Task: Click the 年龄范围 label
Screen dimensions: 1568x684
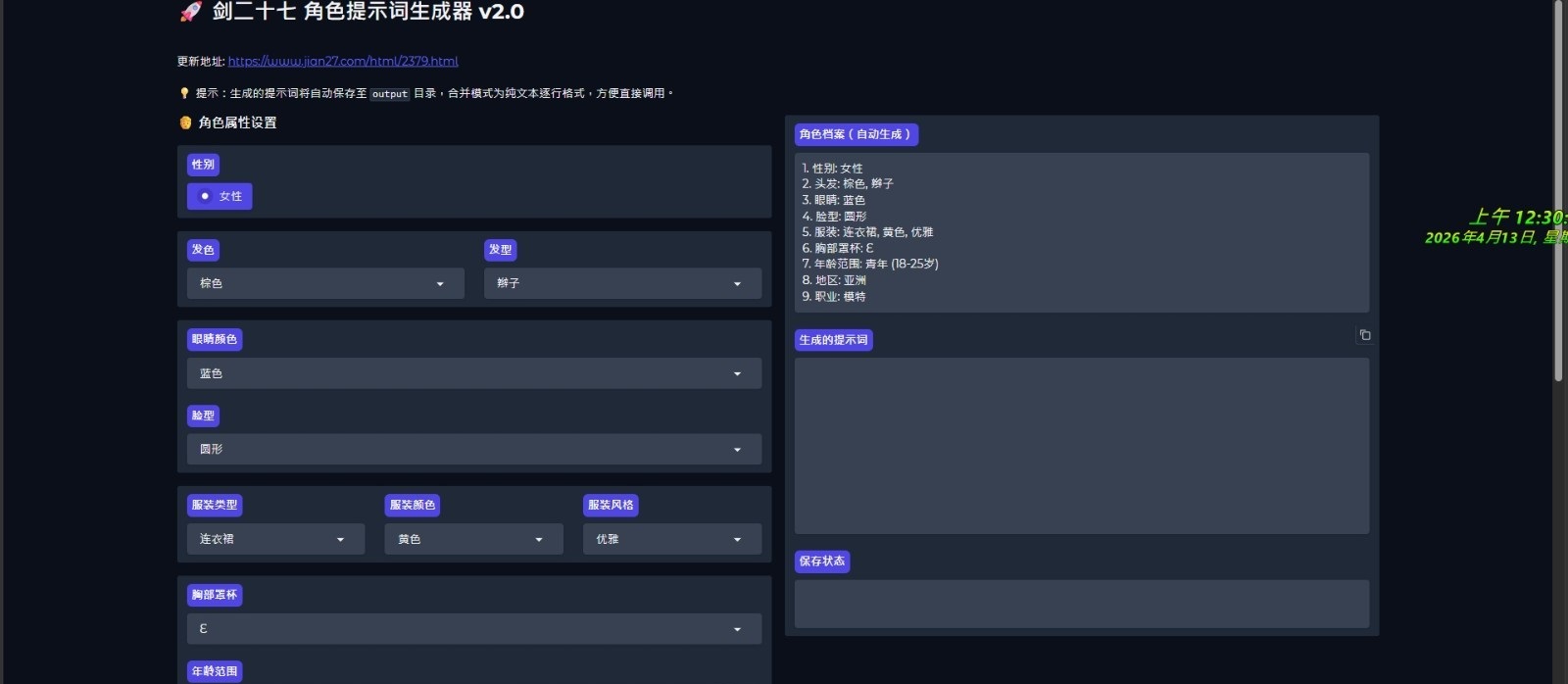Action: (x=215, y=671)
